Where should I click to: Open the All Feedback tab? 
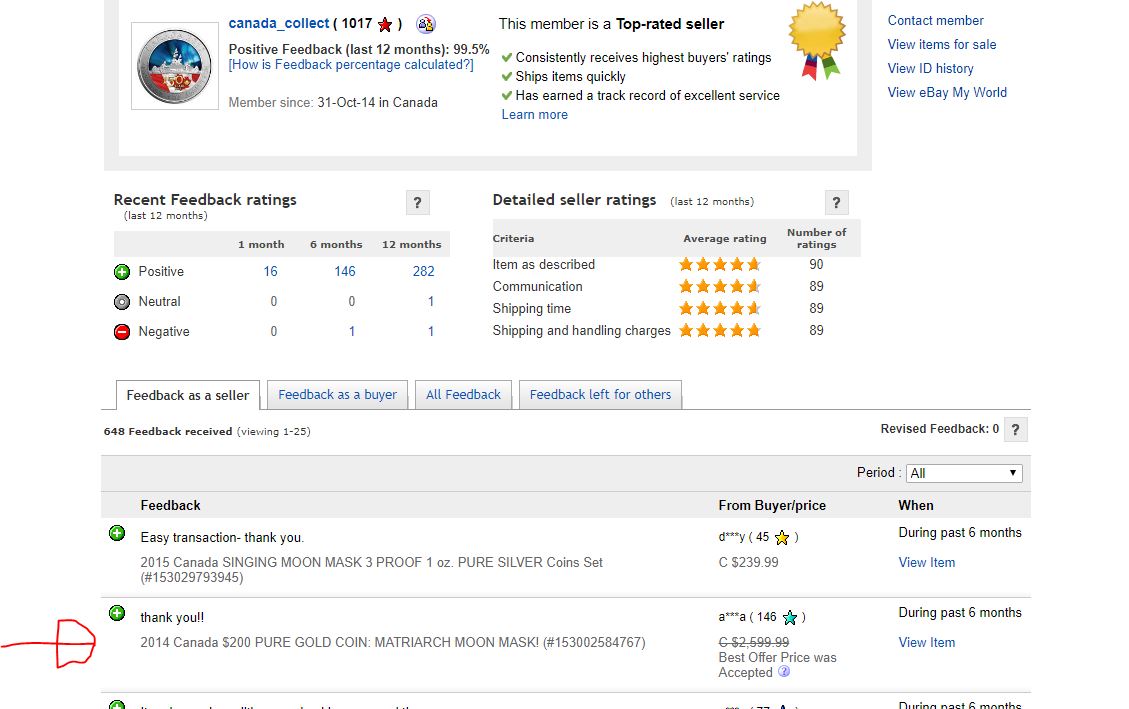463,394
